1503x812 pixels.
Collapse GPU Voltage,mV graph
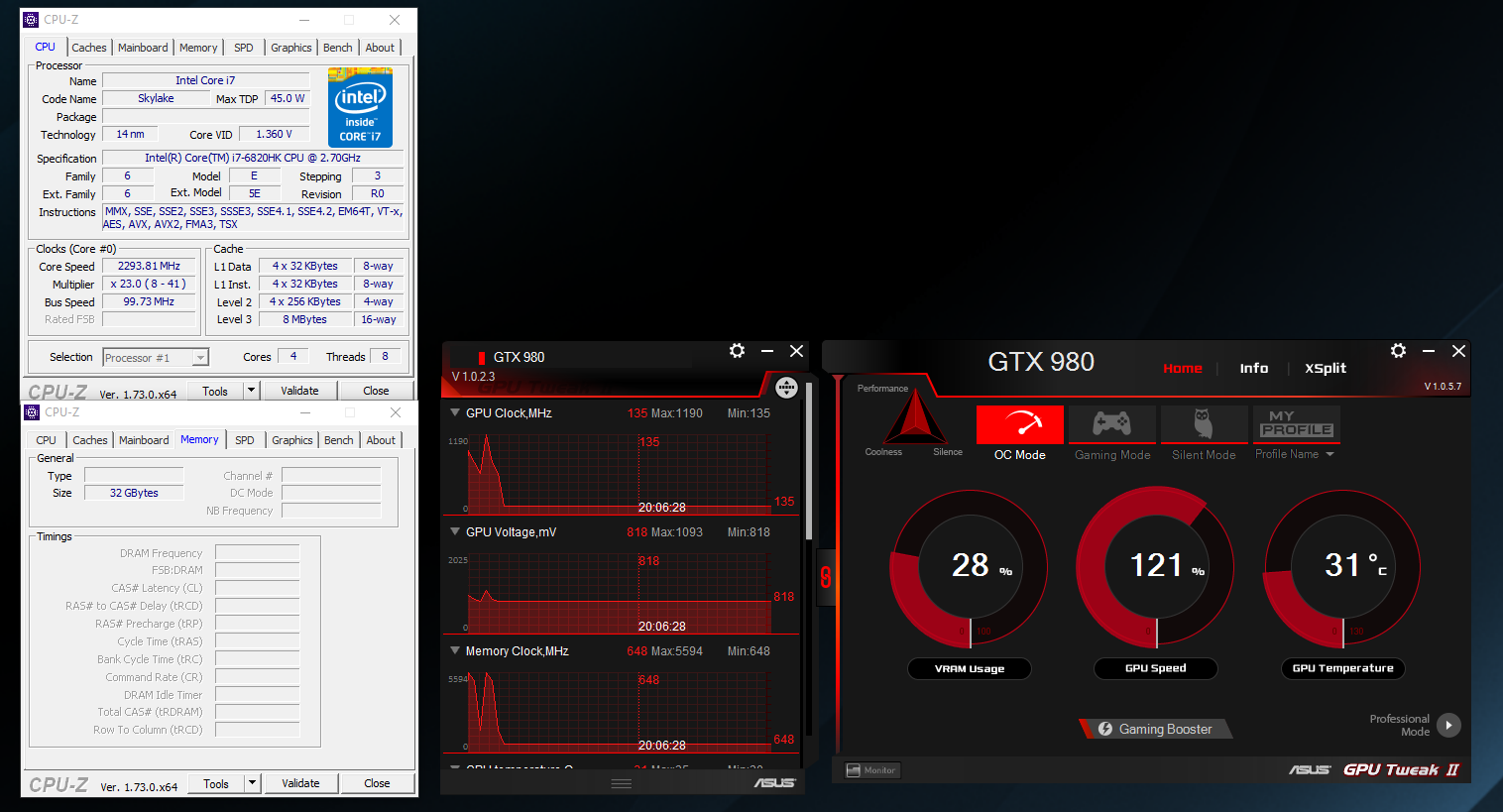pos(455,531)
